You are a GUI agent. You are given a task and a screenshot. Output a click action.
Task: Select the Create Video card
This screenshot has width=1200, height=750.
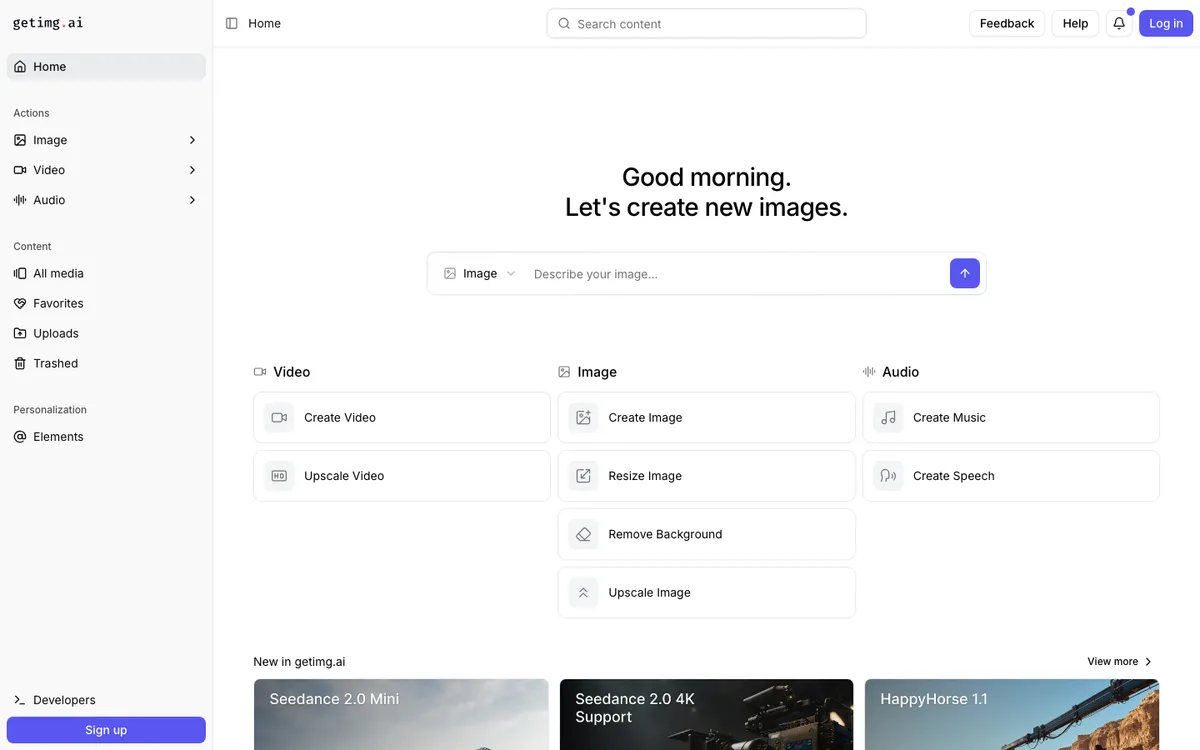(x=402, y=418)
